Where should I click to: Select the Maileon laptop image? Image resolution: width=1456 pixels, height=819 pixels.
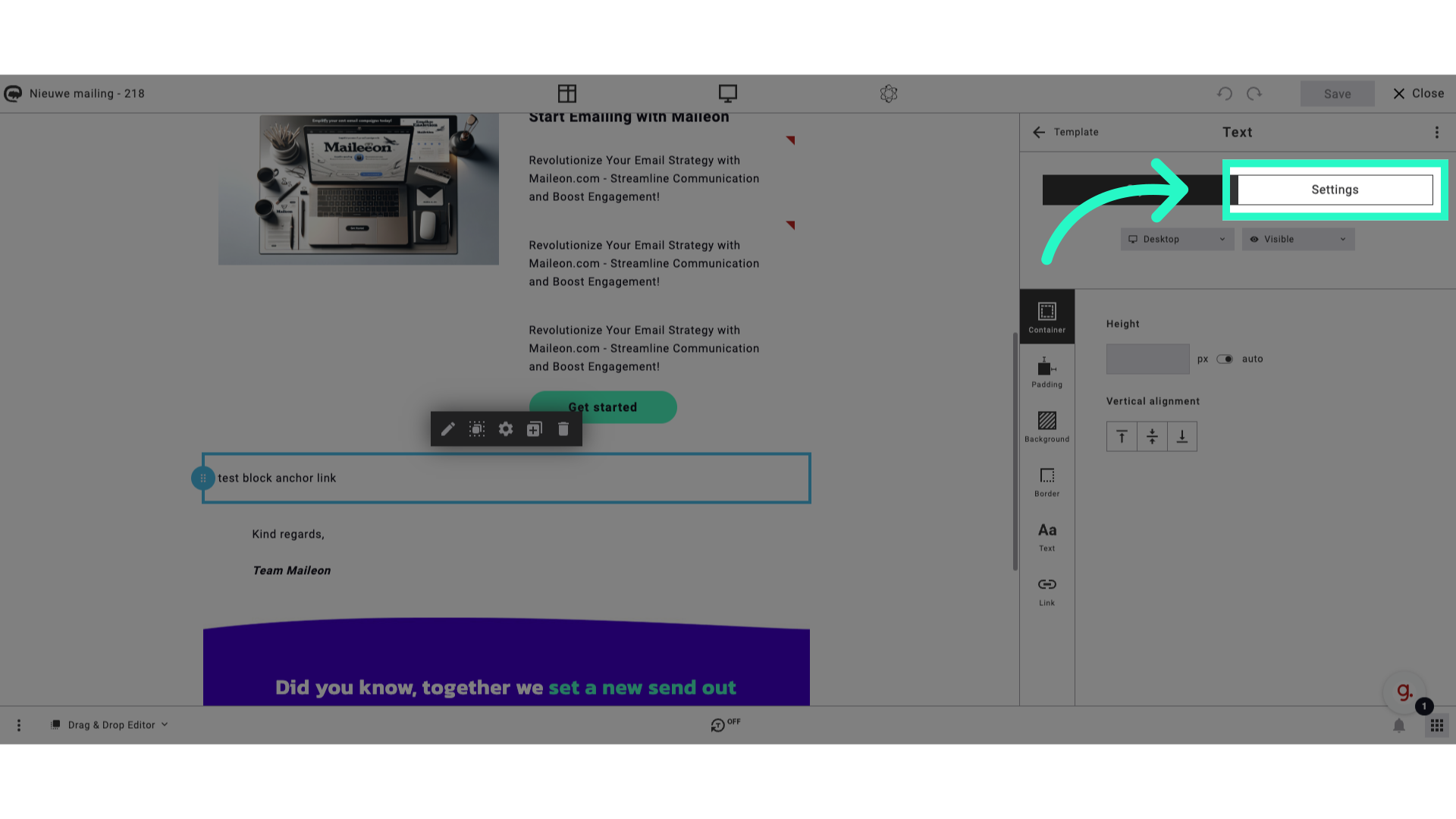[359, 190]
